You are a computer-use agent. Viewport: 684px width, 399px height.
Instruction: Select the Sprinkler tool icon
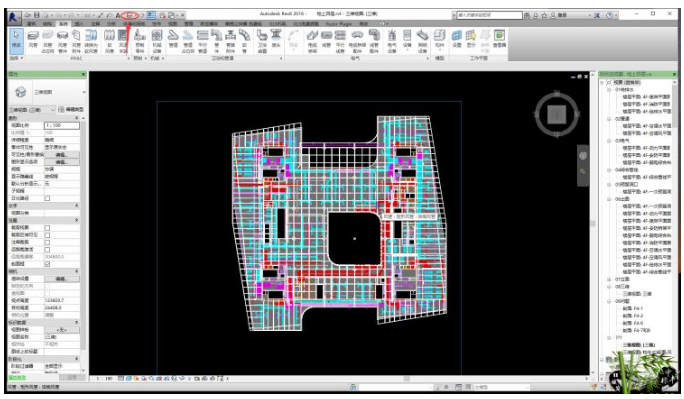coord(276,38)
